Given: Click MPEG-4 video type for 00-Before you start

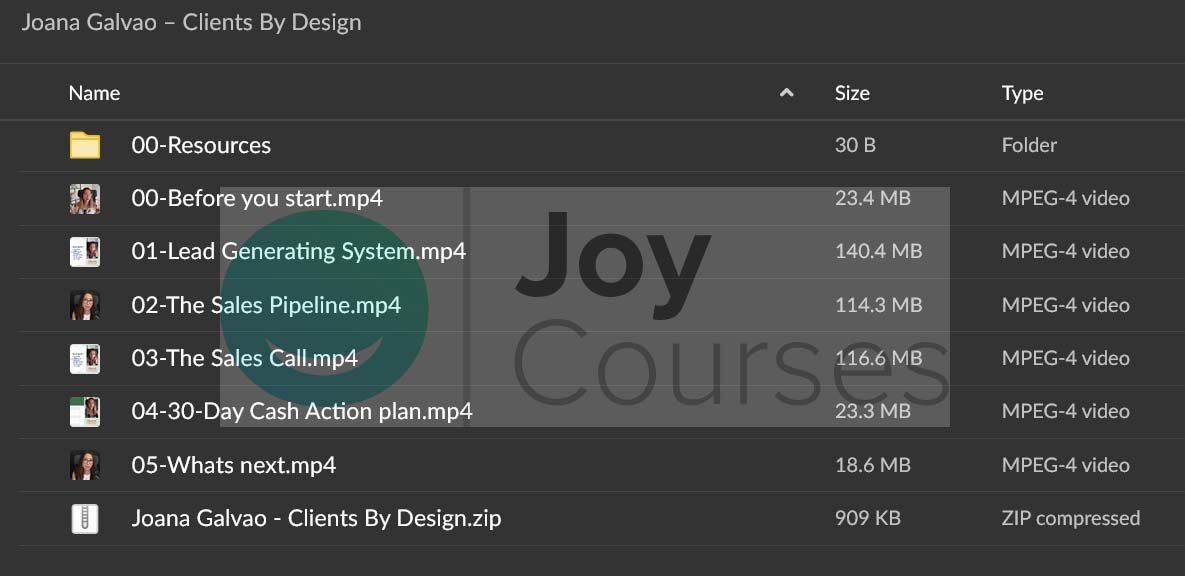Looking at the screenshot, I should (1066, 199).
